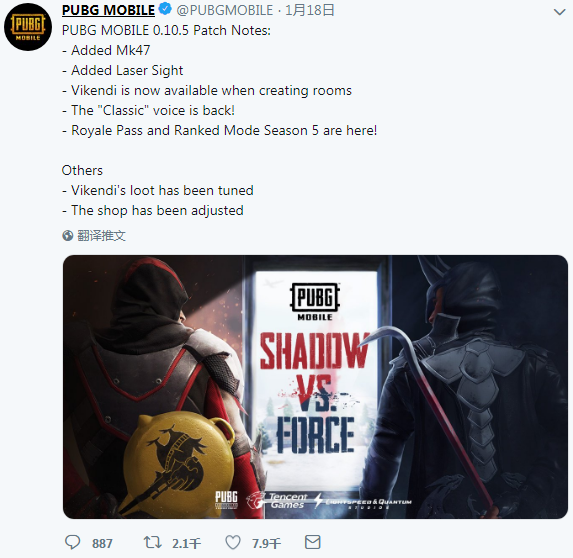Screen dimensions: 573x558
Task: Open the Shadow vs Force image
Action: pos(315,387)
